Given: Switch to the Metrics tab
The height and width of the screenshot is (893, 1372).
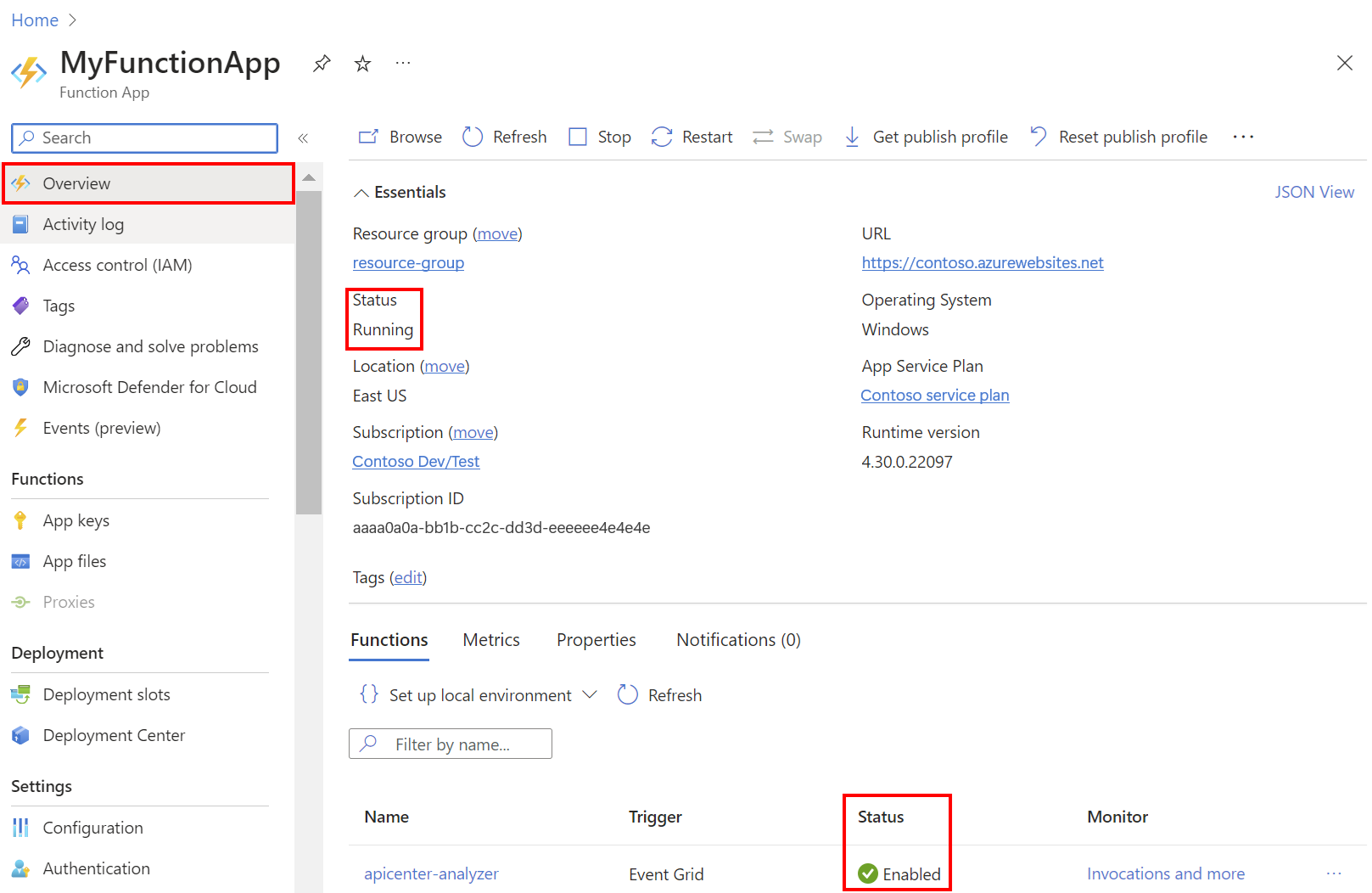Looking at the screenshot, I should point(490,639).
